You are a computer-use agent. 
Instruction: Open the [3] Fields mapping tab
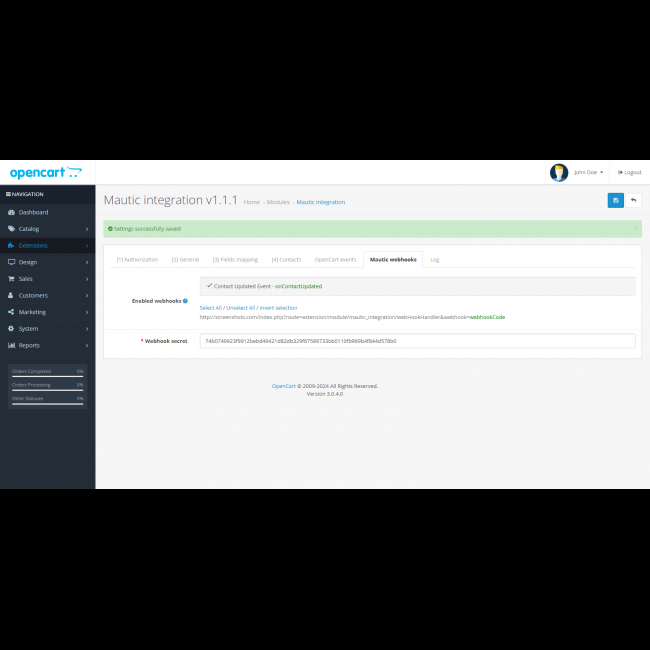235,259
